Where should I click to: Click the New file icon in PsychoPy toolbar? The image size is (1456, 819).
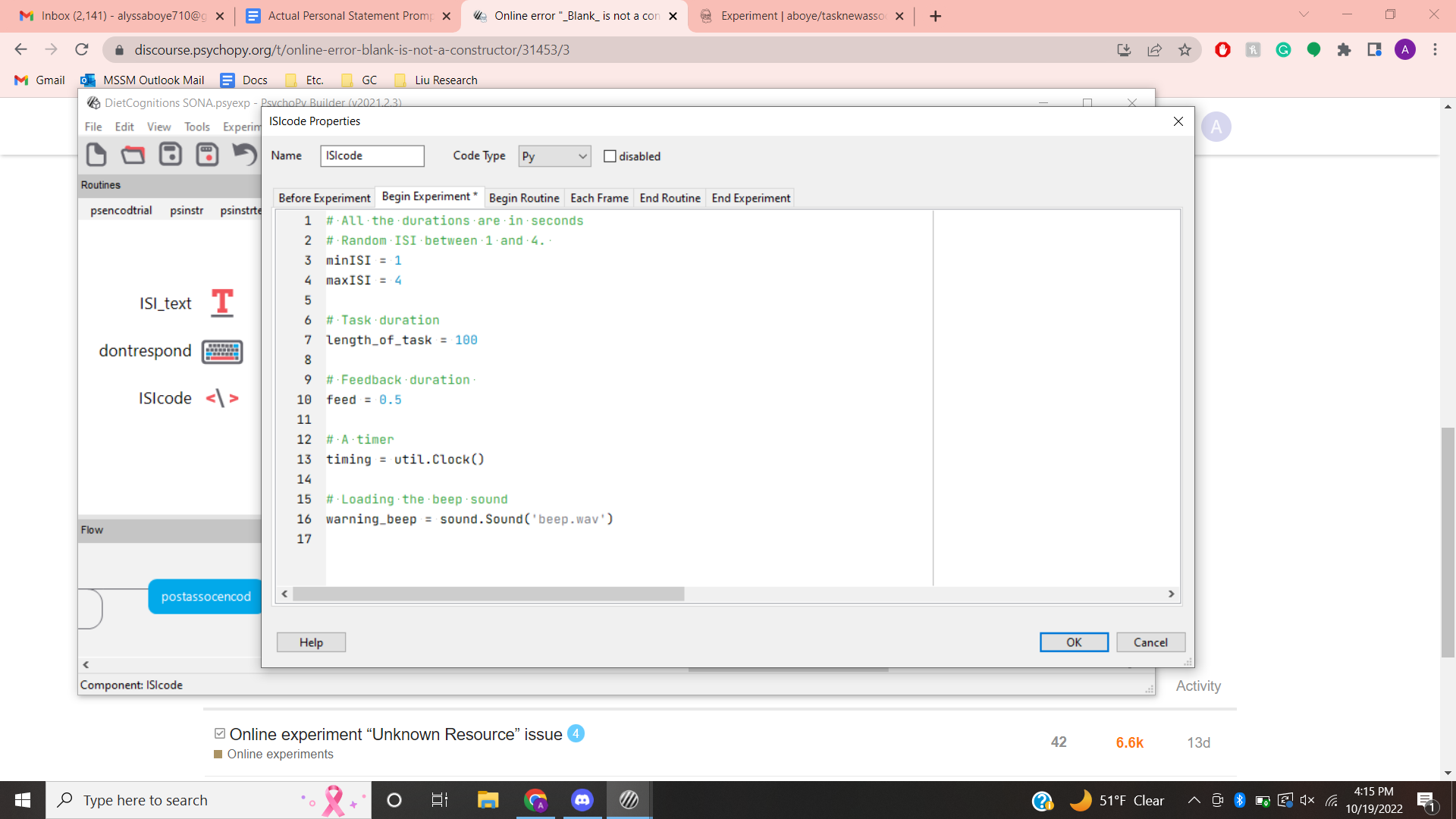pyautogui.click(x=96, y=155)
